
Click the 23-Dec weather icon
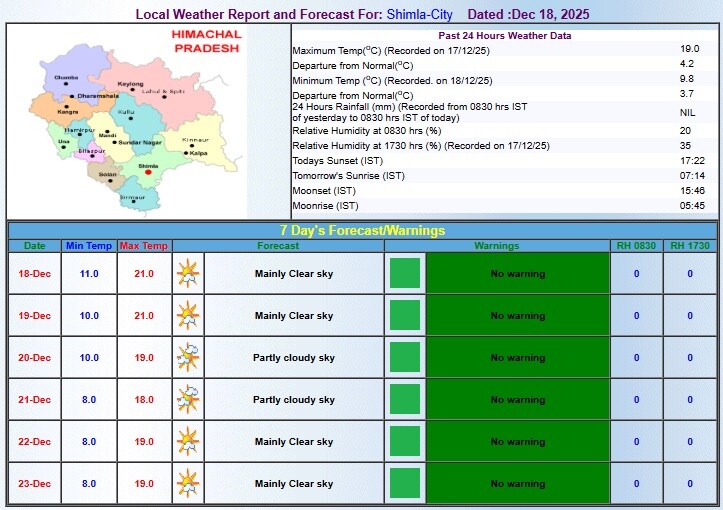(187, 483)
